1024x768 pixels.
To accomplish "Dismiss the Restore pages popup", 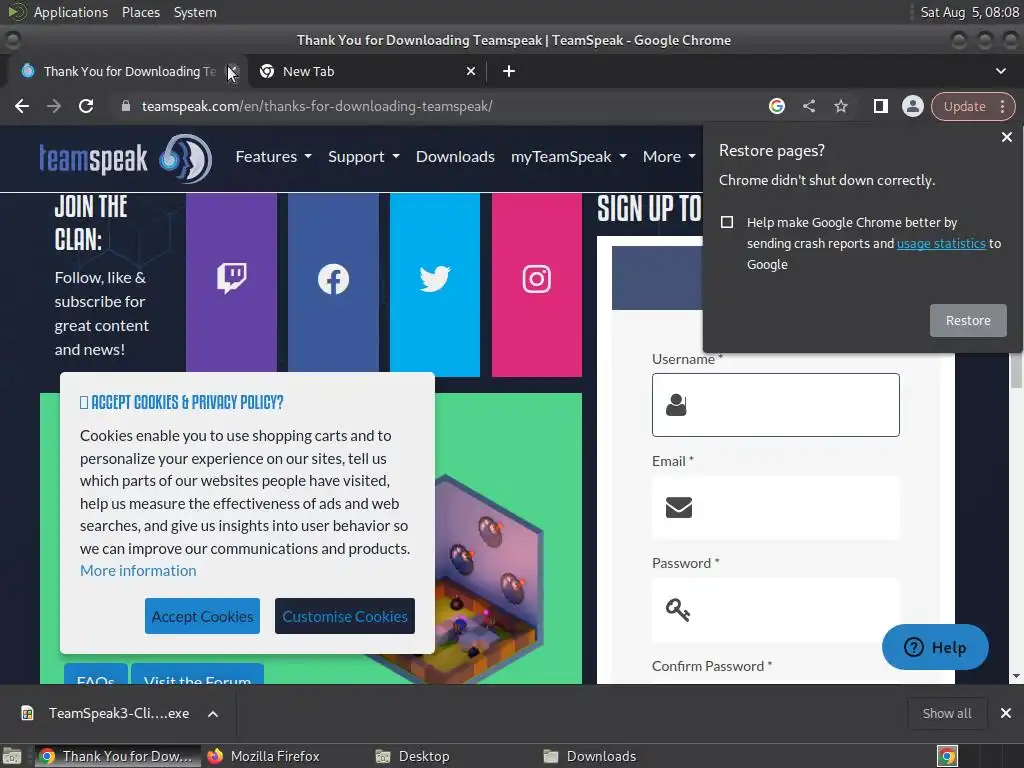I will click(x=1006, y=137).
